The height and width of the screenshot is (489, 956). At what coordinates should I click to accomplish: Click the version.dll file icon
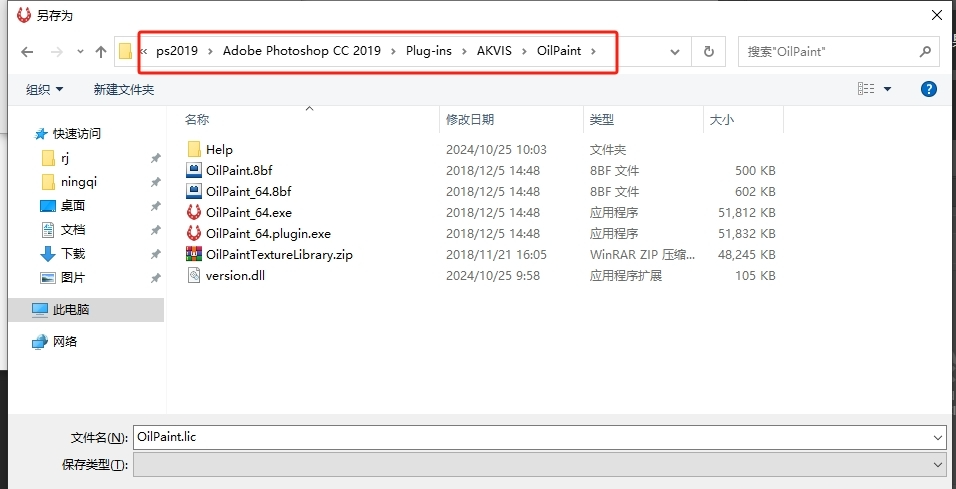pyautogui.click(x=194, y=275)
